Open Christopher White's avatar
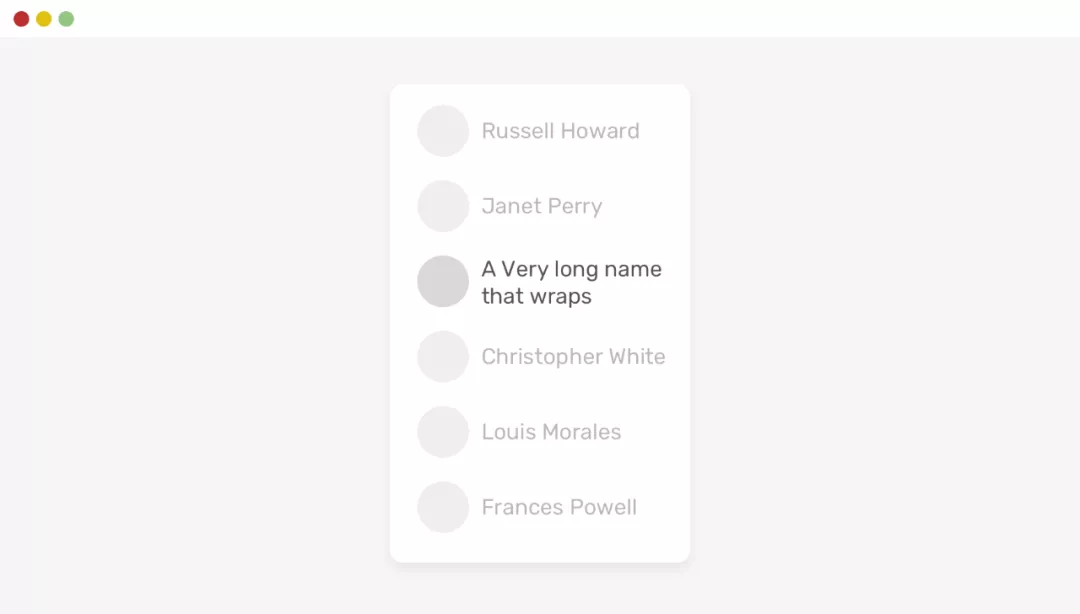Viewport: 1080px width, 614px height. 443,357
